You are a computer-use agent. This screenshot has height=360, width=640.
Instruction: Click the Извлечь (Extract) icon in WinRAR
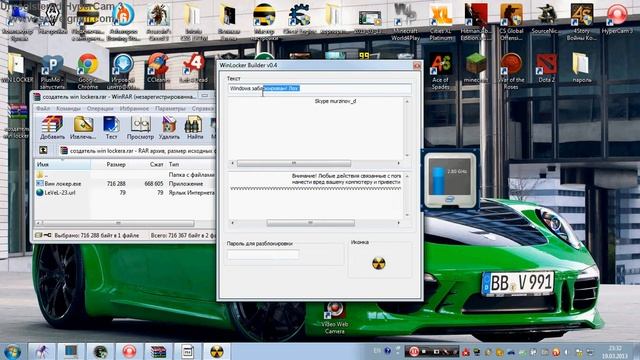(x=83, y=127)
